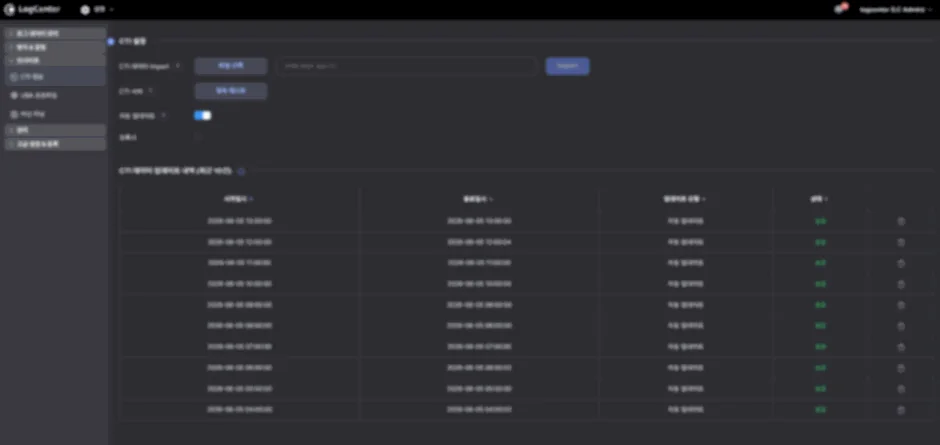Screen dimensions: 940x445
Task: Delete the history row starting at 10:00:00
Action: point(900,284)
